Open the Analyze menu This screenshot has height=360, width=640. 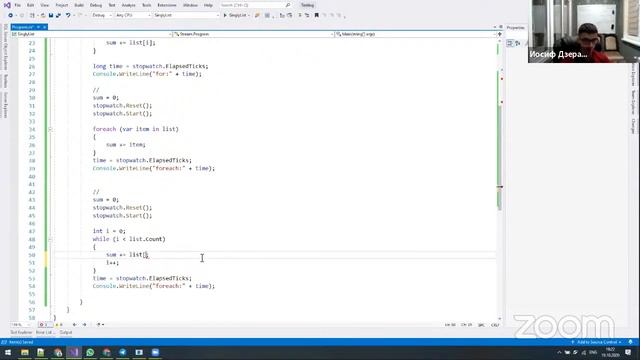(x=129, y=5)
